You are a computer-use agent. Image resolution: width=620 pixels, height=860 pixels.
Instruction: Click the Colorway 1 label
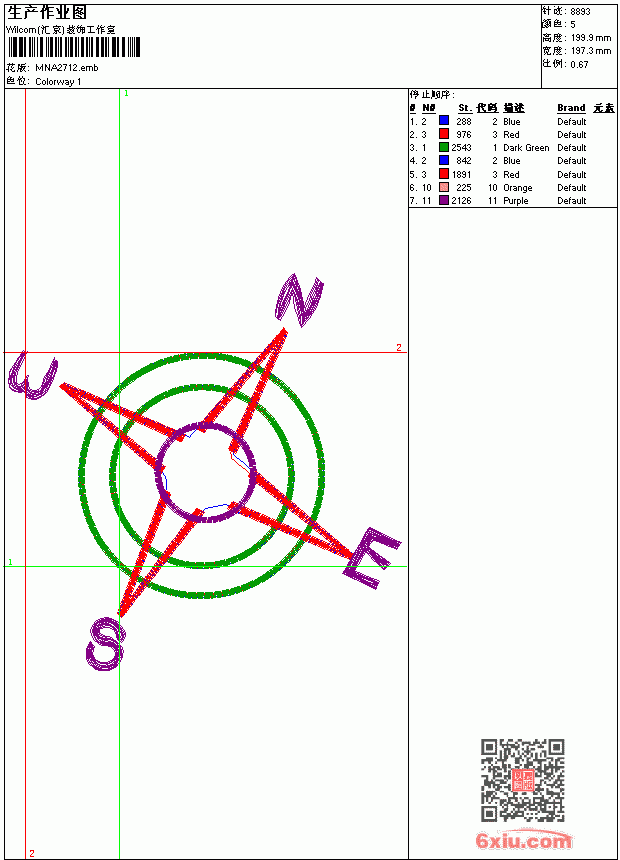click(58, 82)
